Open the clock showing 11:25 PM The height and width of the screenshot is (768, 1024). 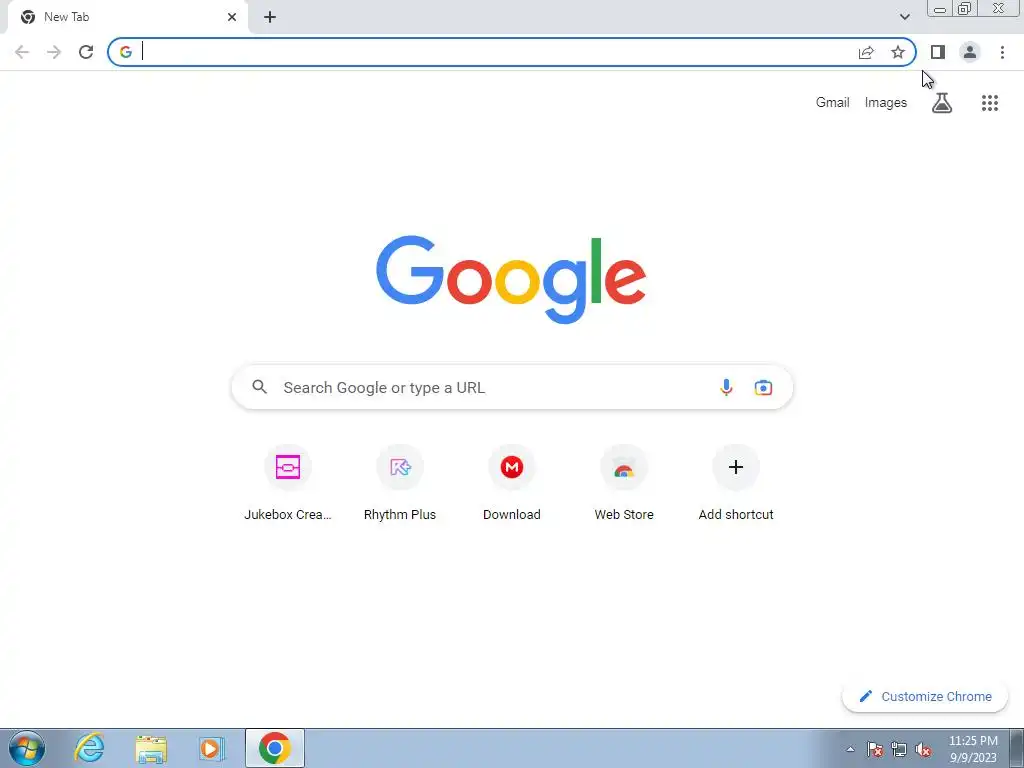point(973,749)
